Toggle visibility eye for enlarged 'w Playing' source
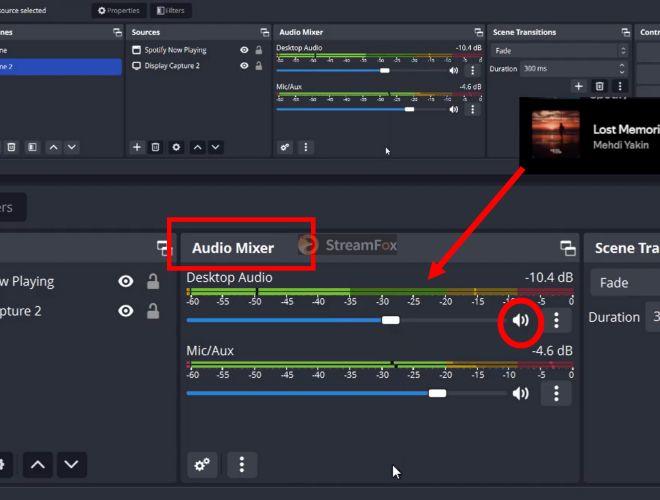The image size is (660, 500). coord(125,281)
